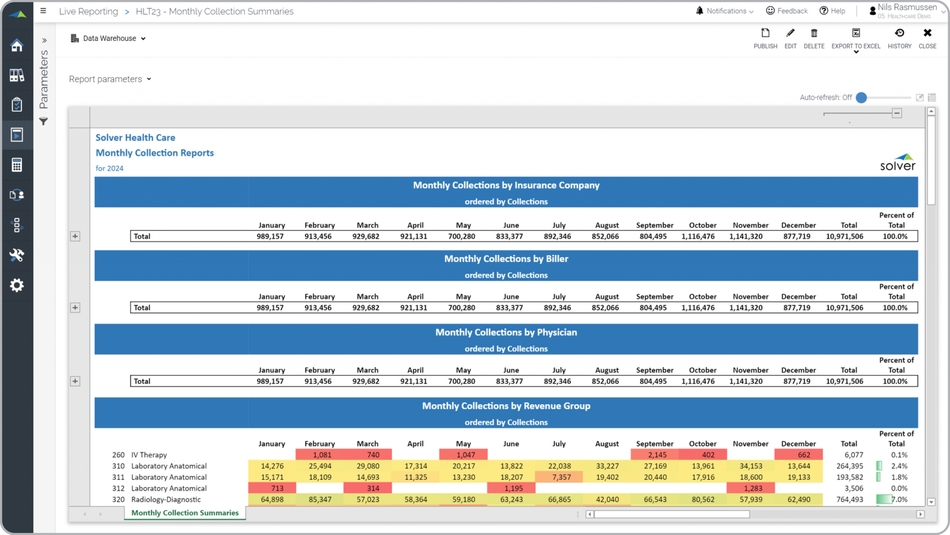The image size is (950, 535).
Task: Click the calculator icon in sidebar
Action: [x=17, y=165]
